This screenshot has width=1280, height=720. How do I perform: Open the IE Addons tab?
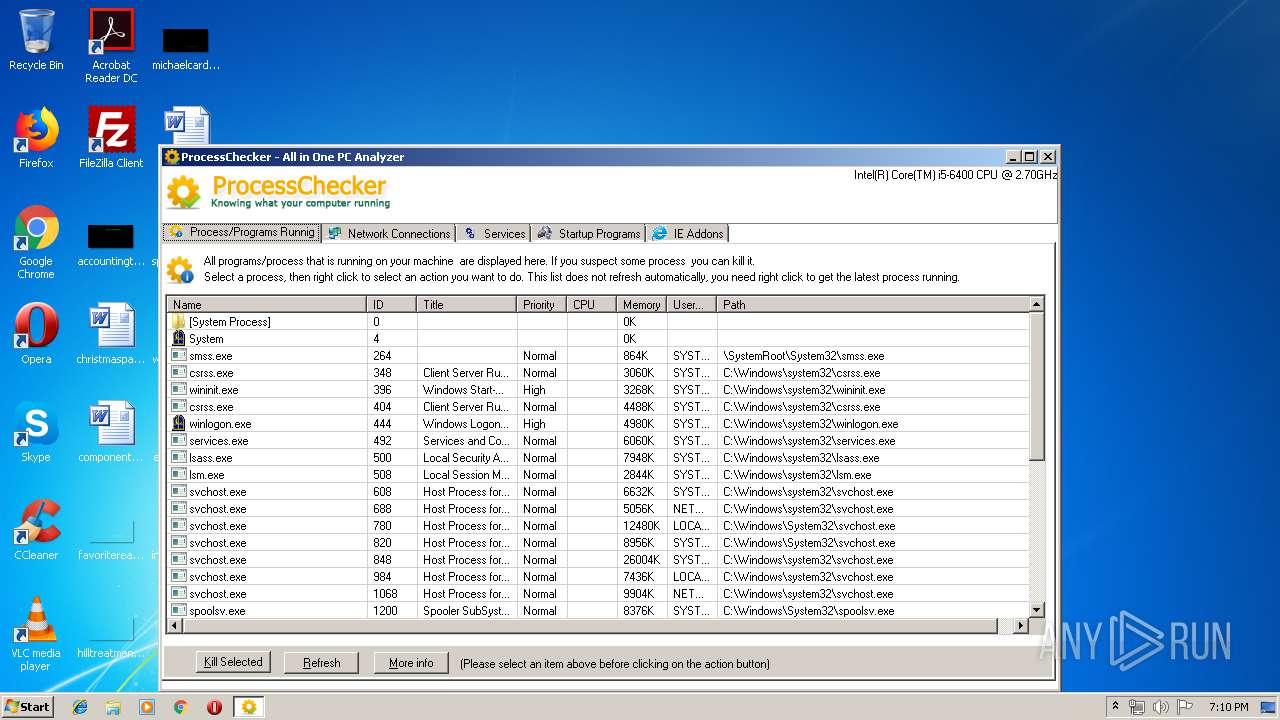[x=687, y=233]
